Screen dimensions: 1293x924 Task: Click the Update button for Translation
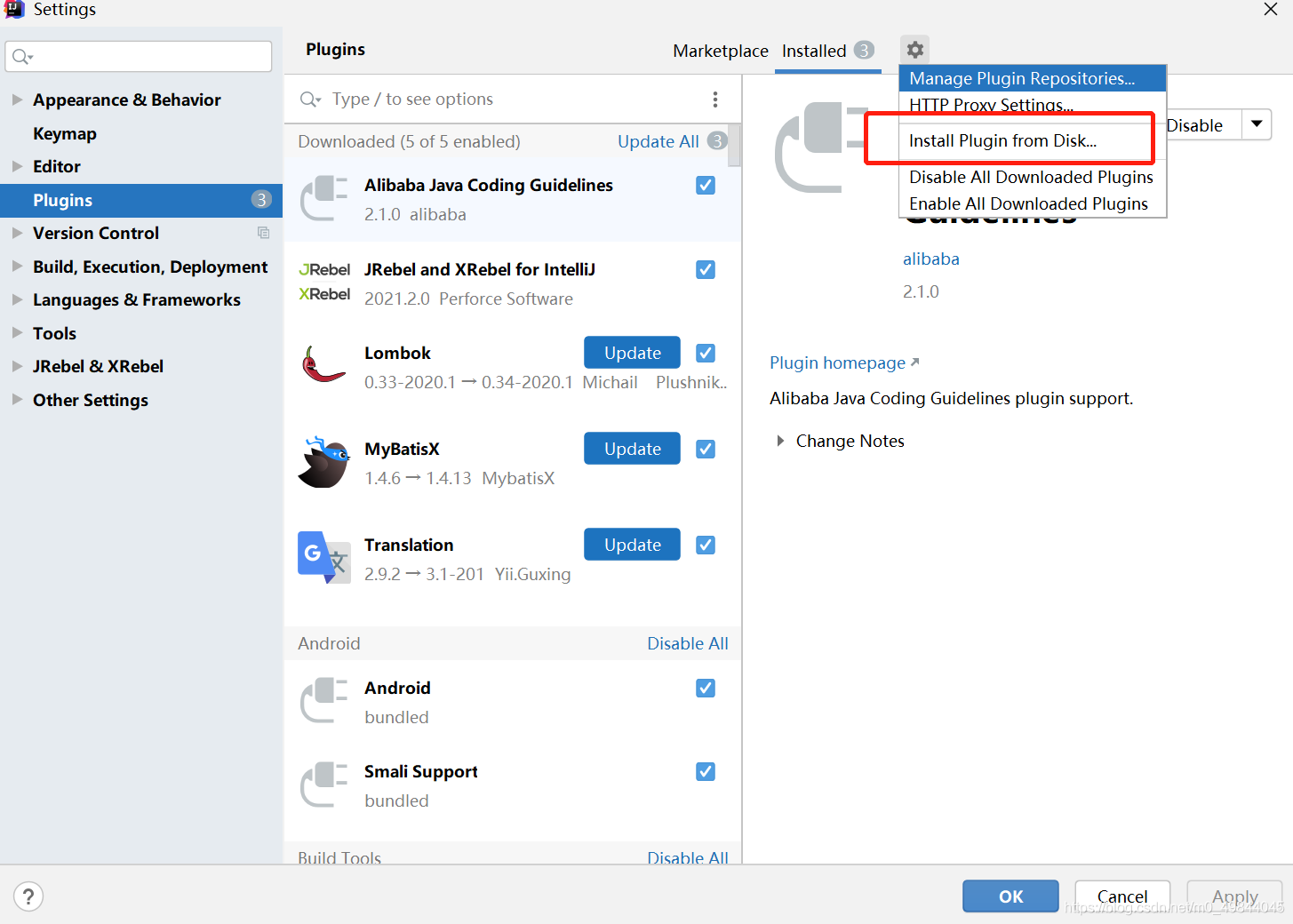click(x=632, y=545)
